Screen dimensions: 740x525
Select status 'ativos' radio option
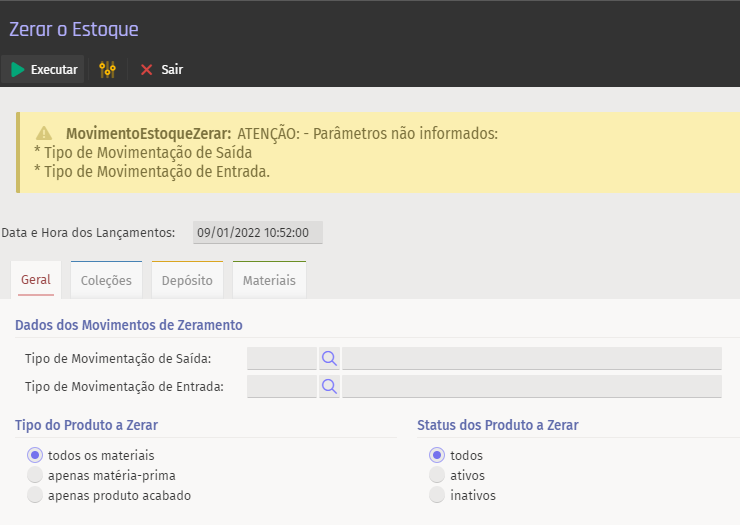[436, 475]
